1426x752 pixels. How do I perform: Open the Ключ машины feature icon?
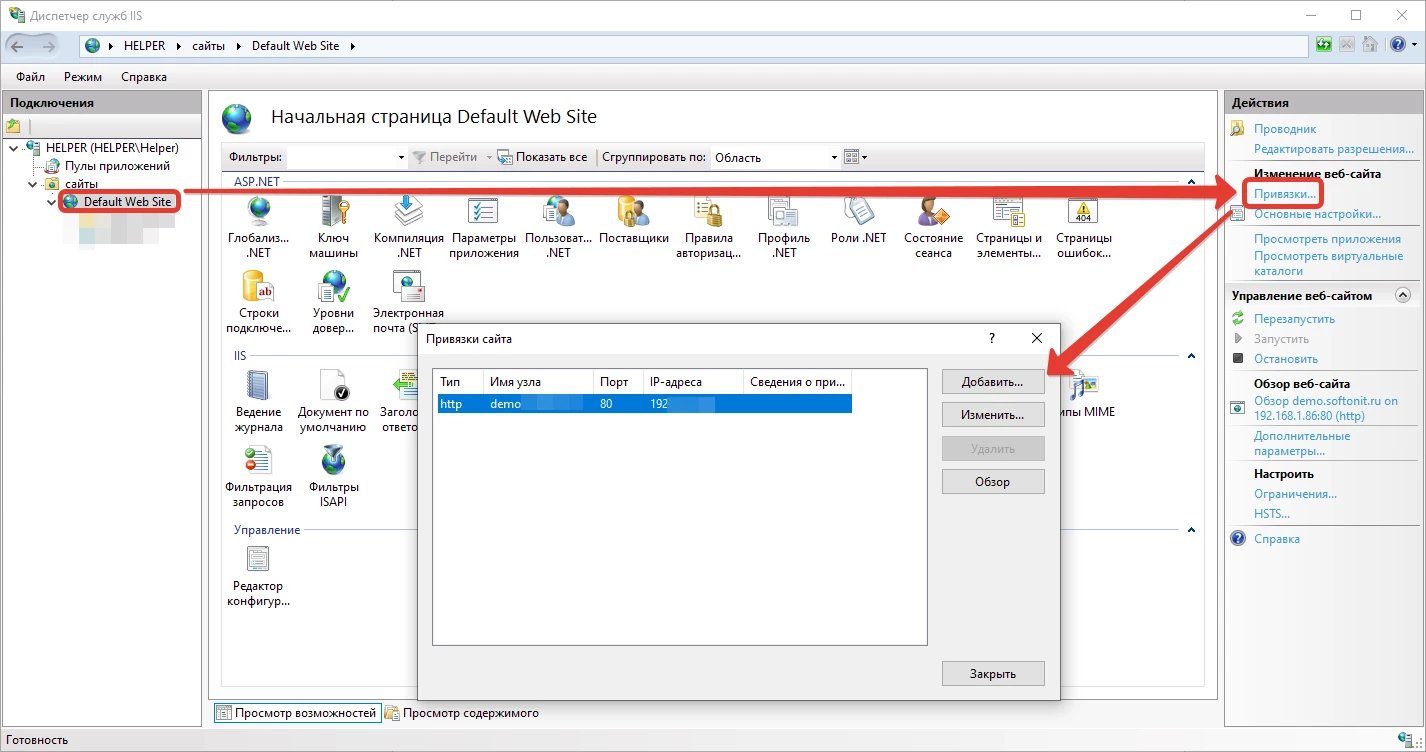(333, 212)
